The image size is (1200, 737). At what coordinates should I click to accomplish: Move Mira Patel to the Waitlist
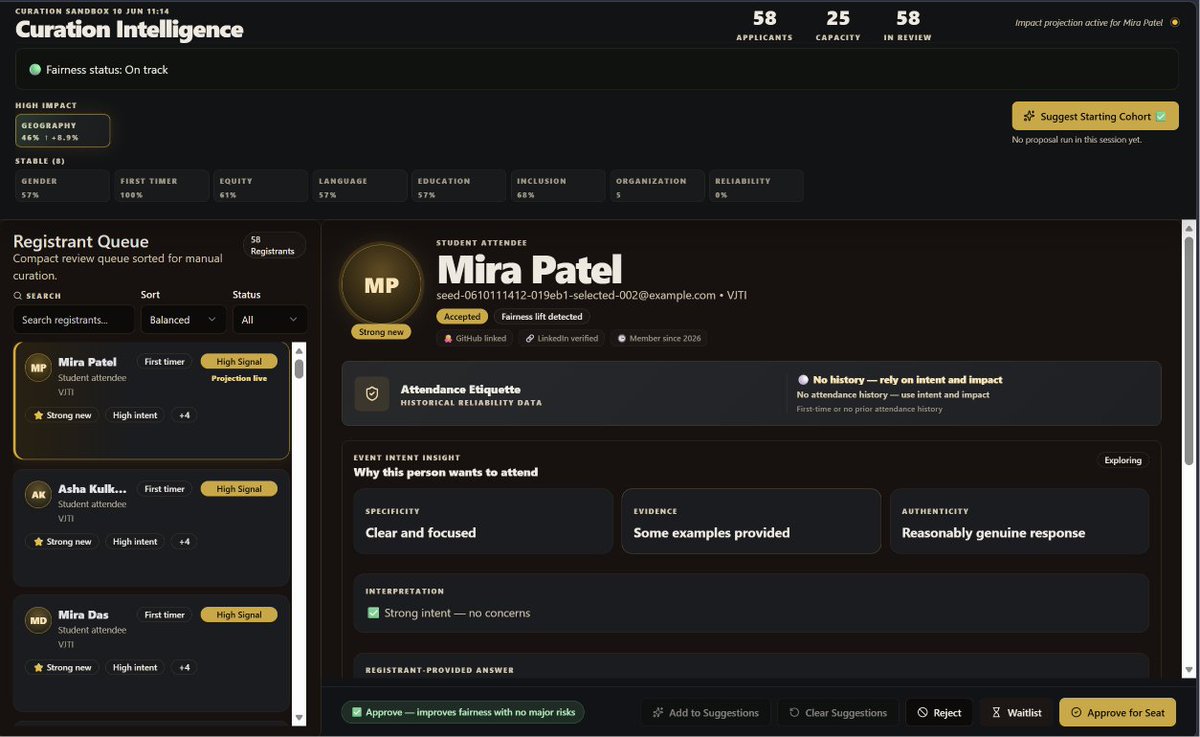coord(1016,713)
